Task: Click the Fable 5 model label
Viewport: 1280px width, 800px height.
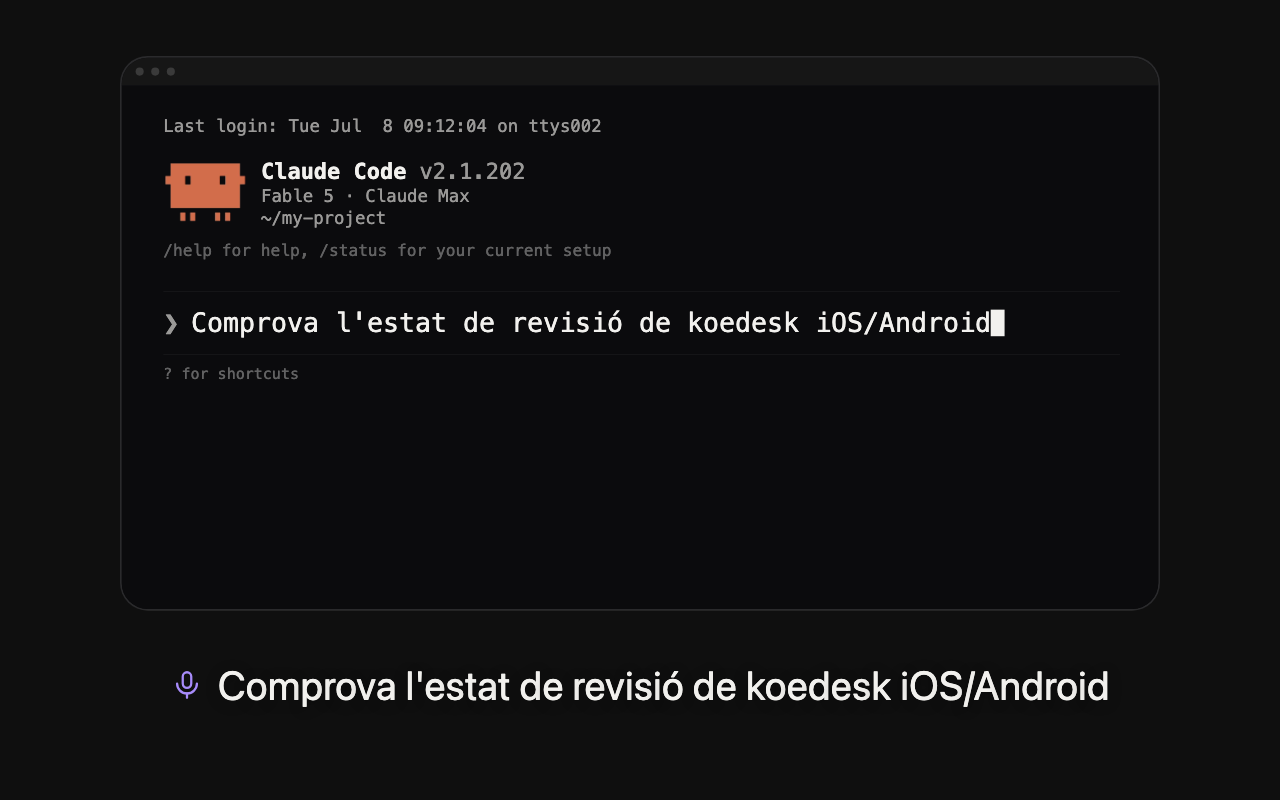Action: click(297, 196)
